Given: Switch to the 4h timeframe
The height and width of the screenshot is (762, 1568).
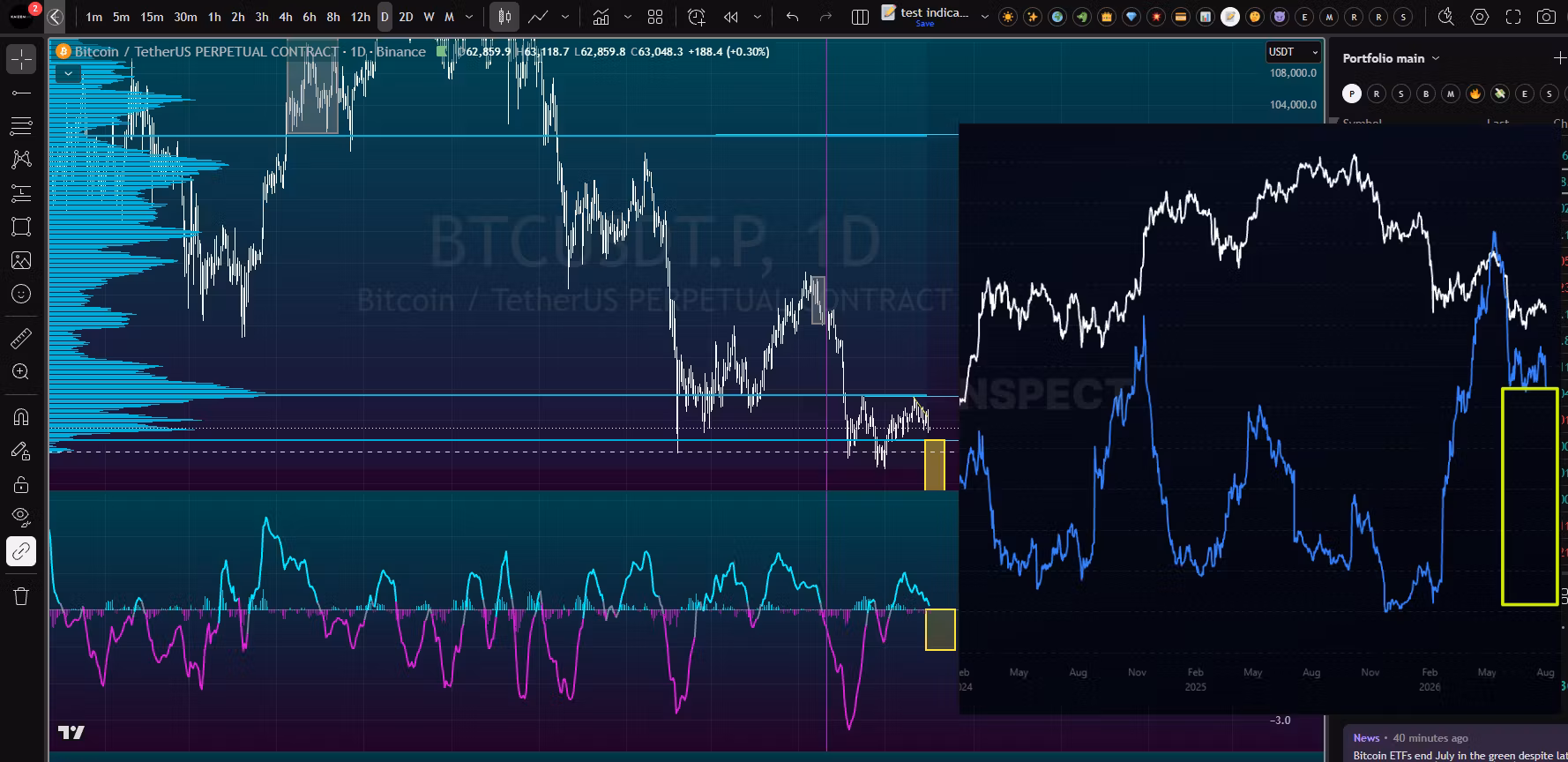Looking at the screenshot, I should [285, 17].
